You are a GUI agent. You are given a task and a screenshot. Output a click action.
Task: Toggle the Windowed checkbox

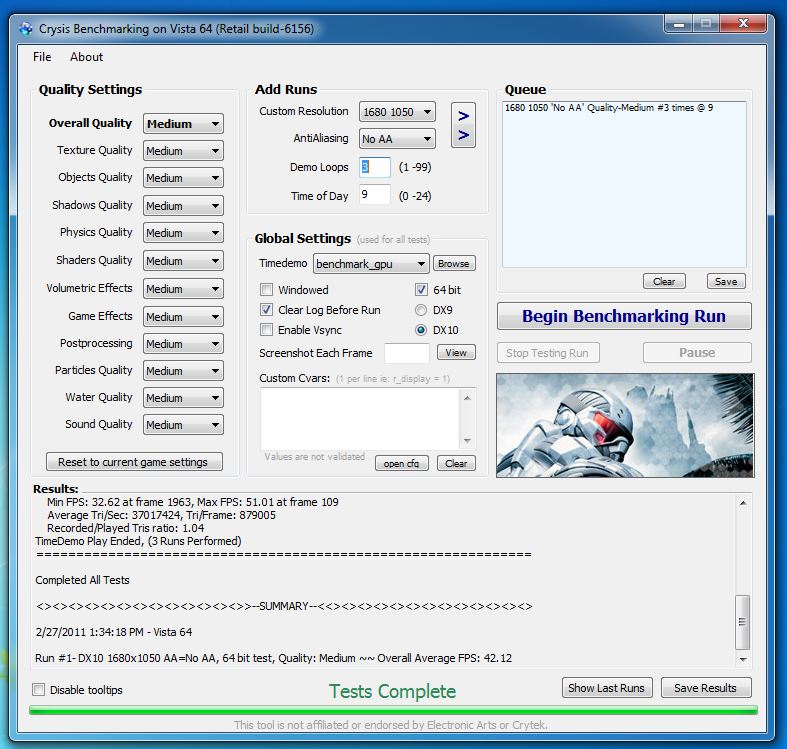[x=267, y=290]
